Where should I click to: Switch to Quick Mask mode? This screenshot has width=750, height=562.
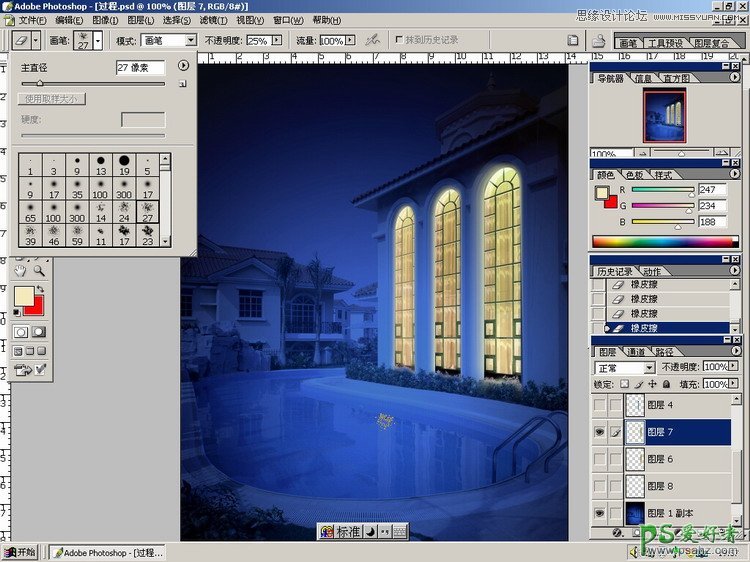(39, 331)
